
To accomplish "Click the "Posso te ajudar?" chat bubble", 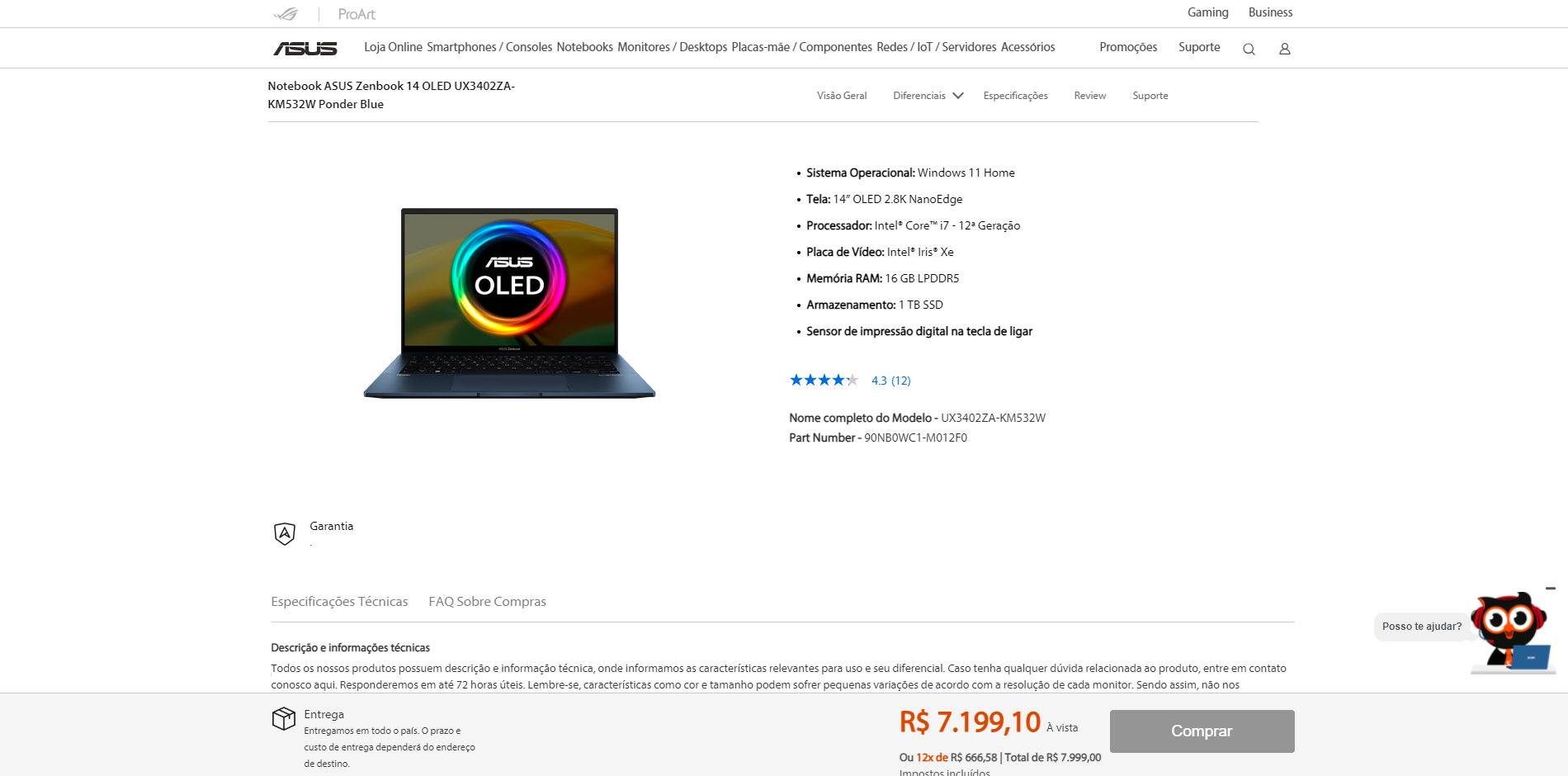I will 1421,627.
